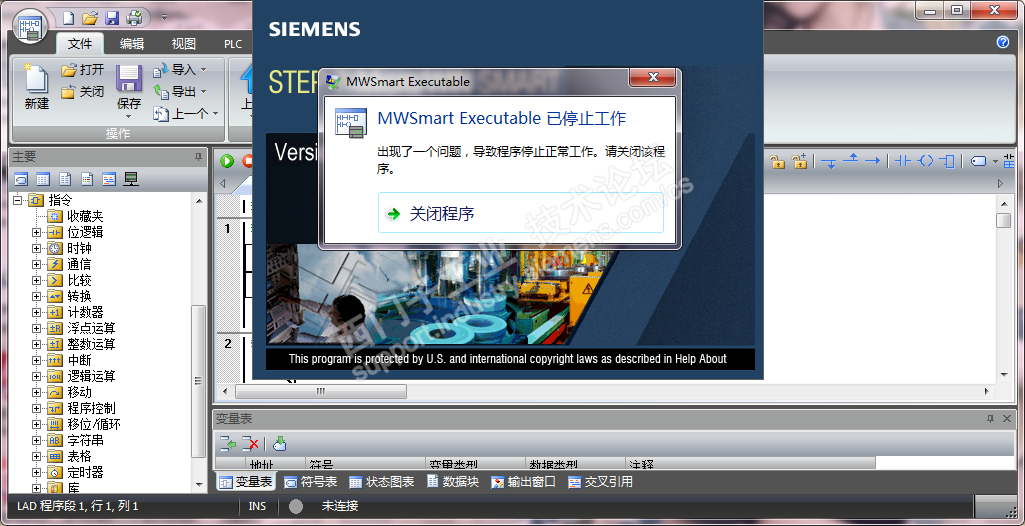Select 整数运算 instruction folder
This screenshot has width=1025, height=526.
point(92,344)
